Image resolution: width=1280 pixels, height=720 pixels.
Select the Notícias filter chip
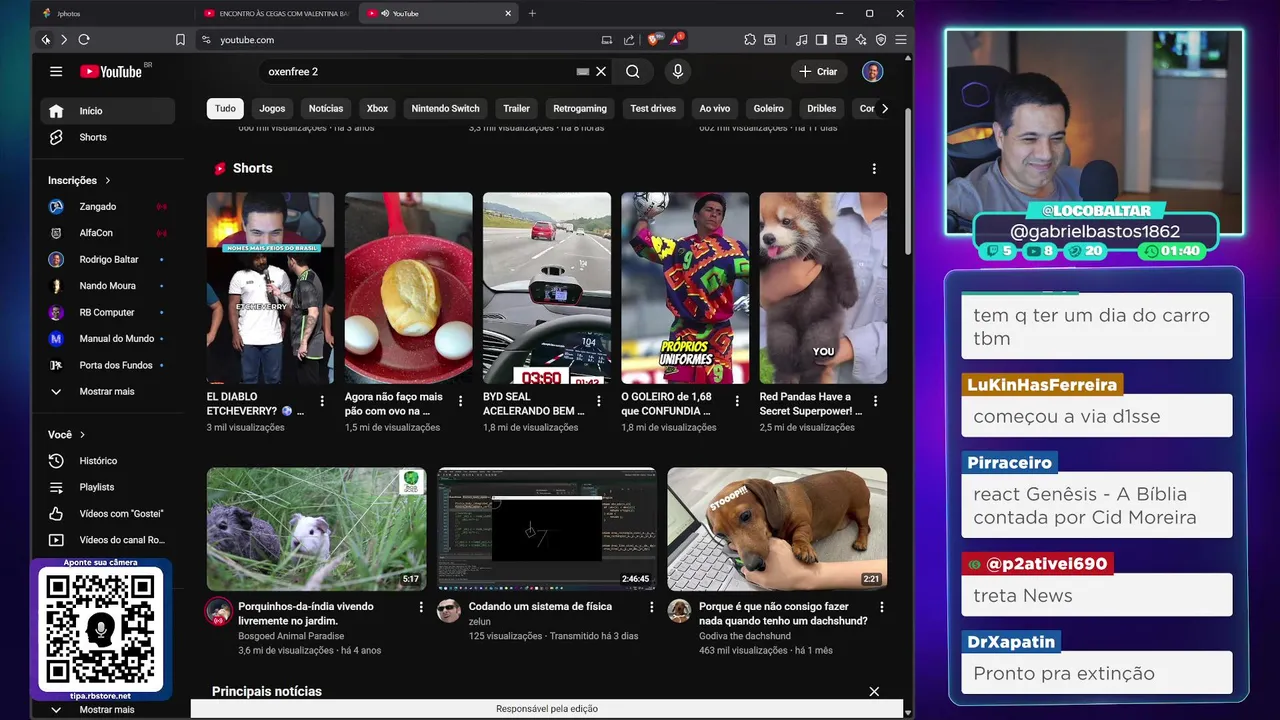(x=326, y=108)
